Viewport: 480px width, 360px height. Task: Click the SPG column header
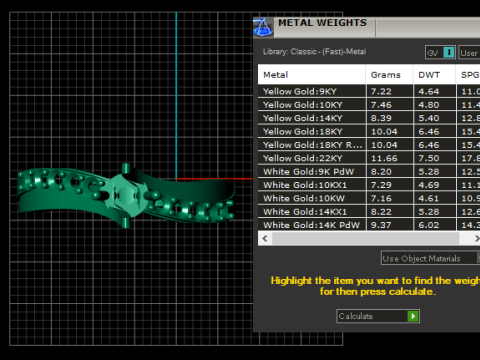pos(468,75)
